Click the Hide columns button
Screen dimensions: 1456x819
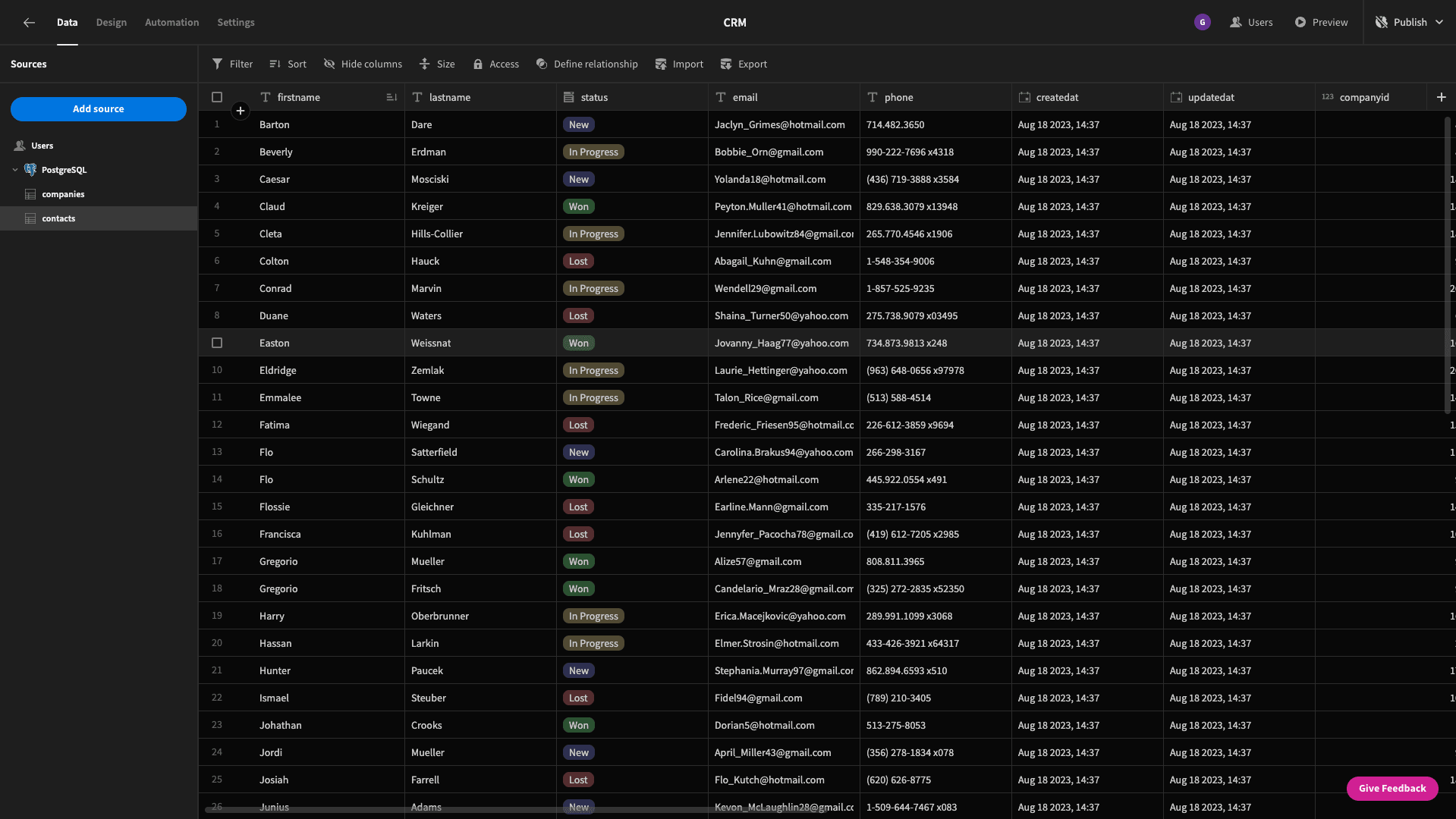pyautogui.click(x=363, y=64)
